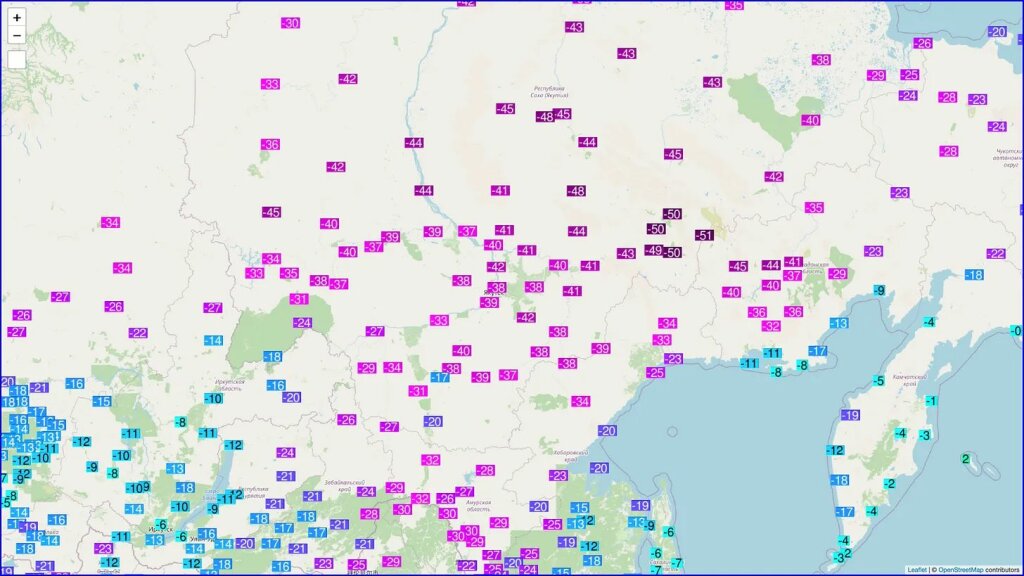Image resolution: width=1024 pixels, height=576 pixels.
Task: Click the Республика Саха (Якутия) map label
Action: (x=550, y=93)
